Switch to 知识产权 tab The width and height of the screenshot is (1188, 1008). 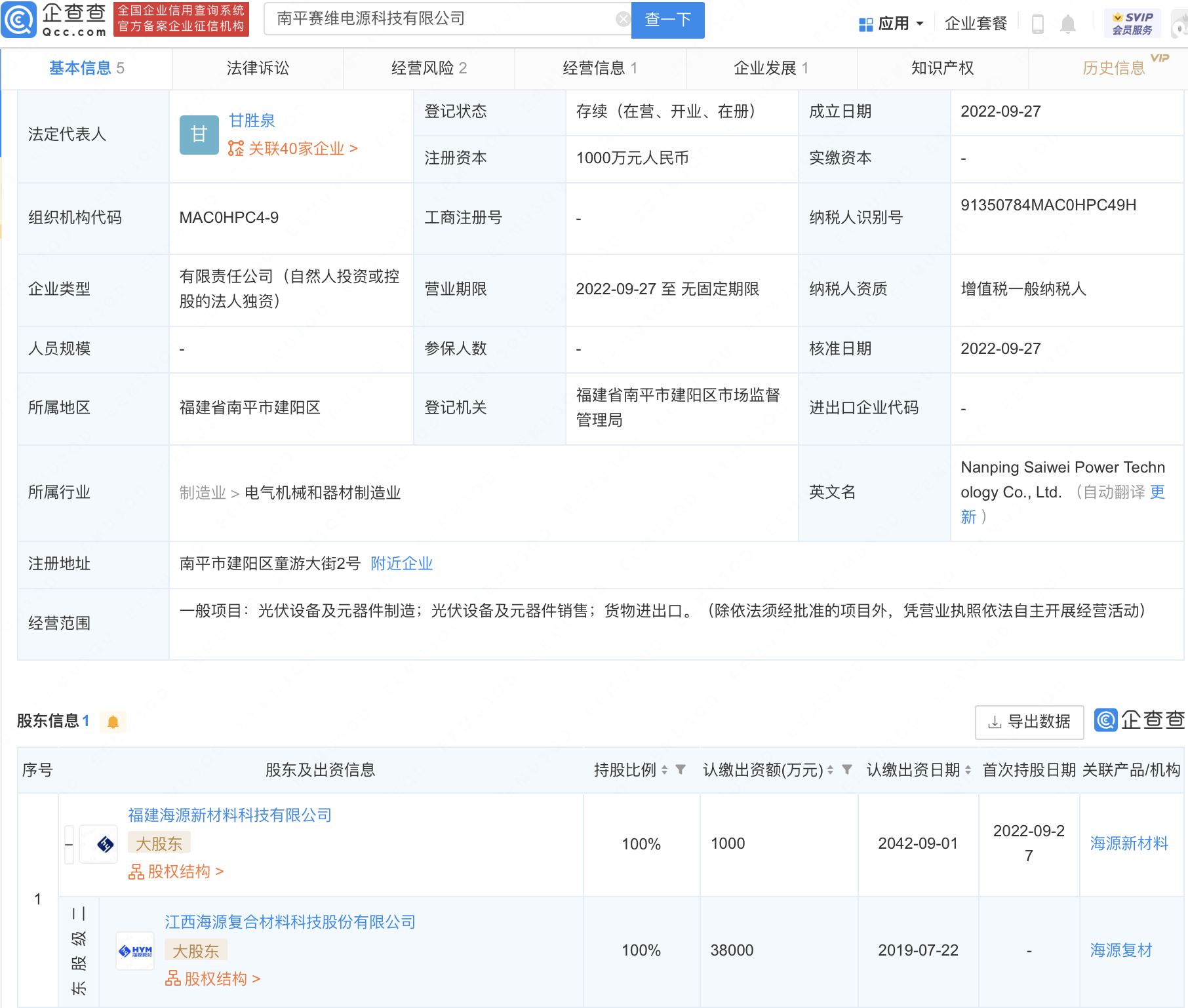click(942, 68)
